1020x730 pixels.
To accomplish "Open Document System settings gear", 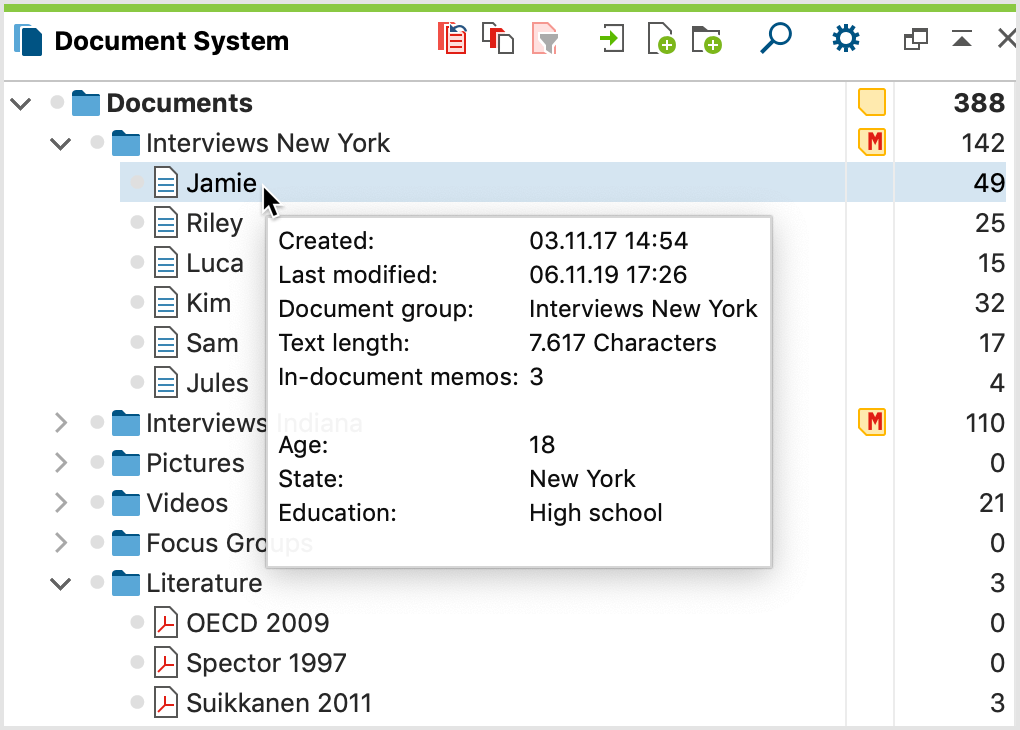I will pyautogui.click(x=846, y=39).
